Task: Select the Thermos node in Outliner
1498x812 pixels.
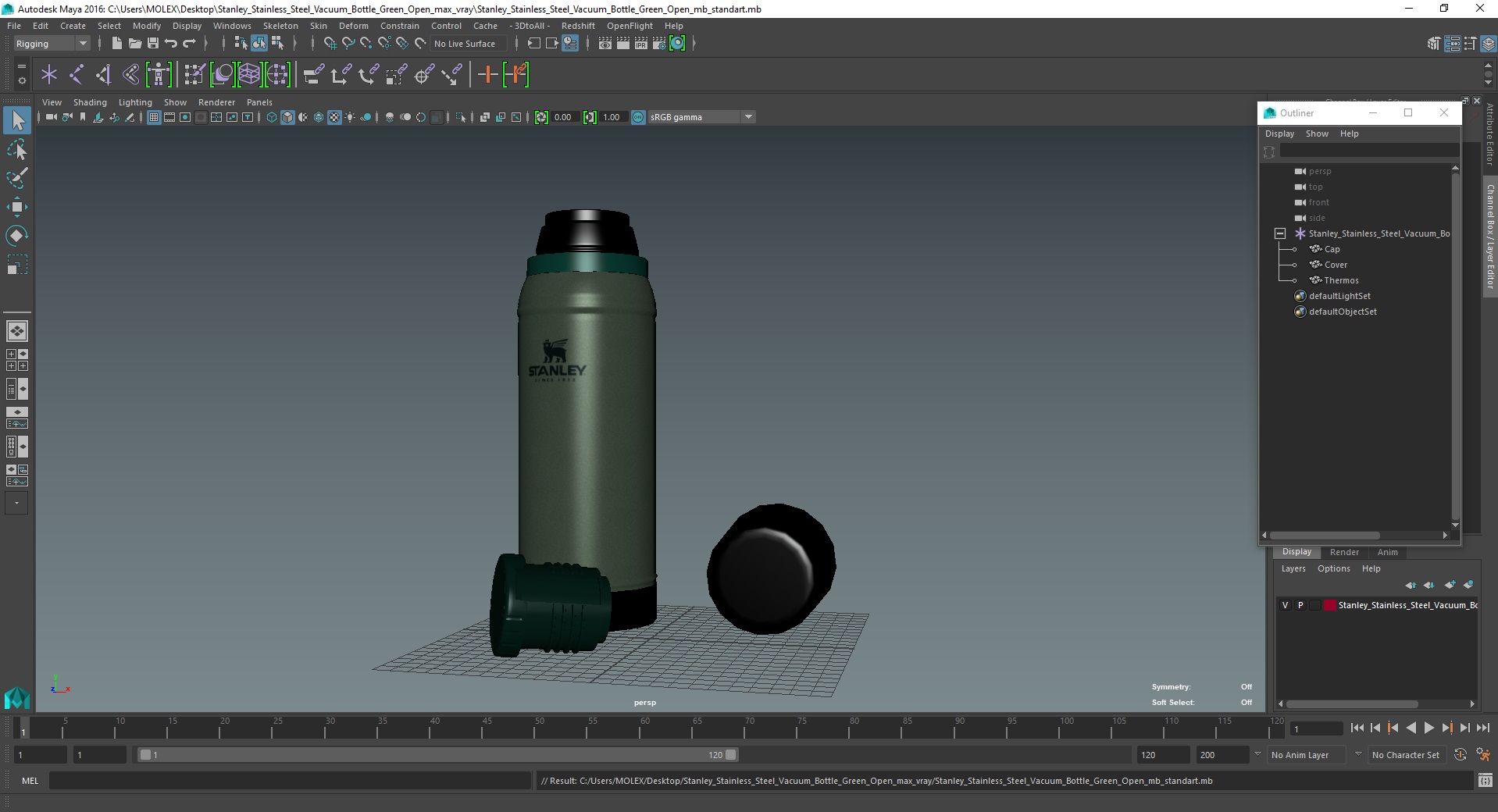Action: click(x=1341, y=280)
